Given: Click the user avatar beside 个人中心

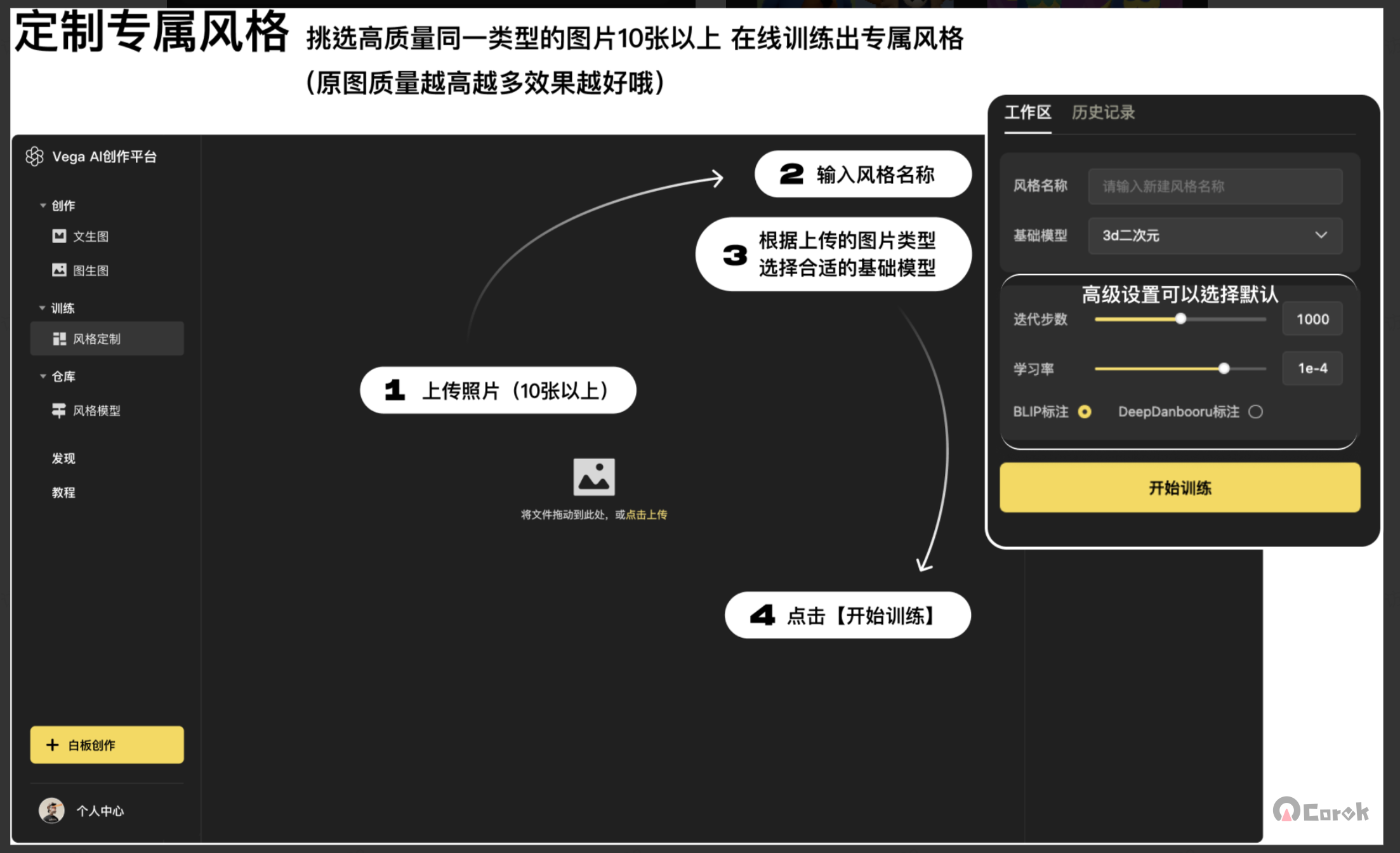Looking at the screenshot, I should (x=51, y=810).
